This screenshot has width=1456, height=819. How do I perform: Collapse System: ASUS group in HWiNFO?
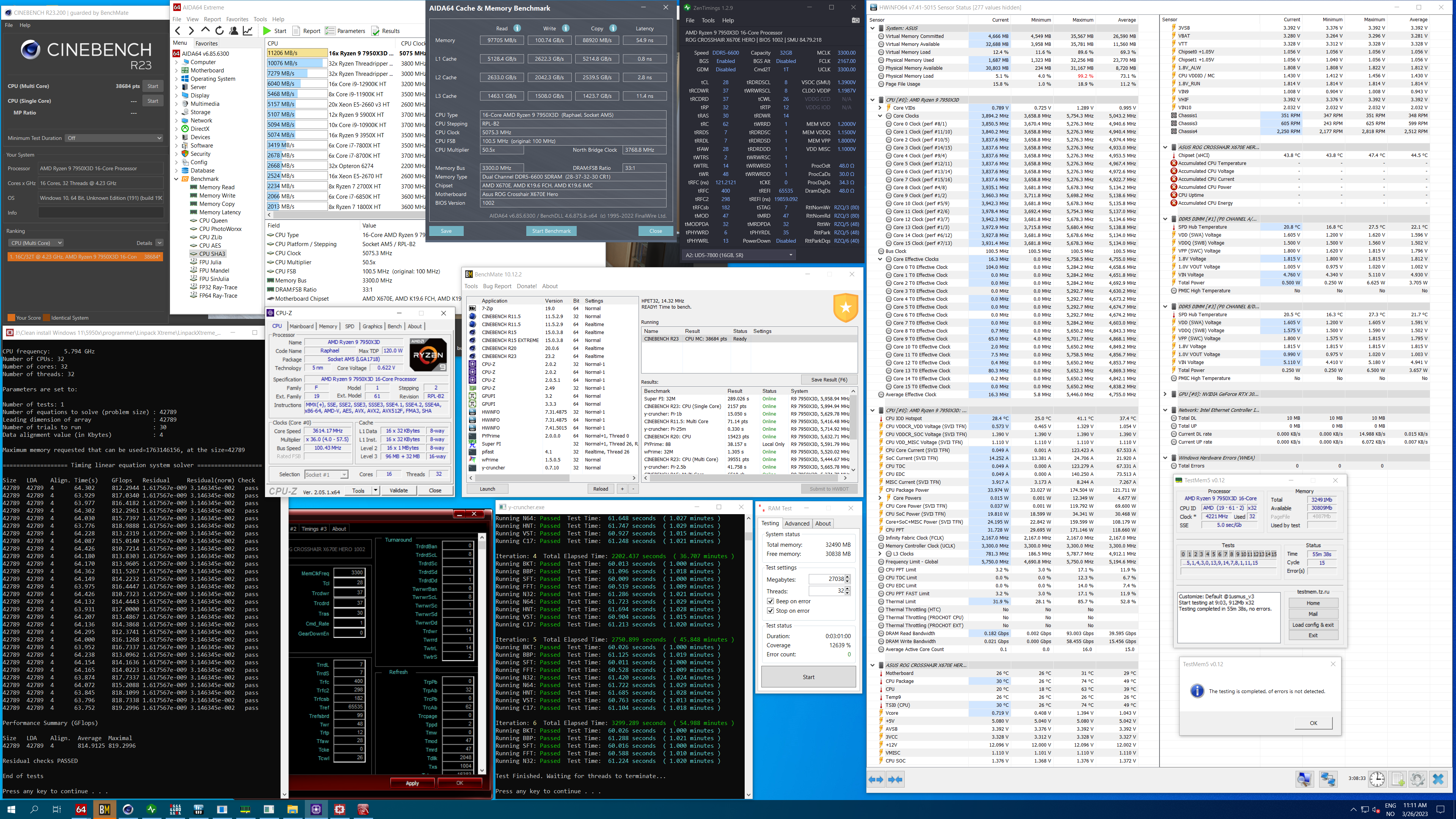(873, 28)
